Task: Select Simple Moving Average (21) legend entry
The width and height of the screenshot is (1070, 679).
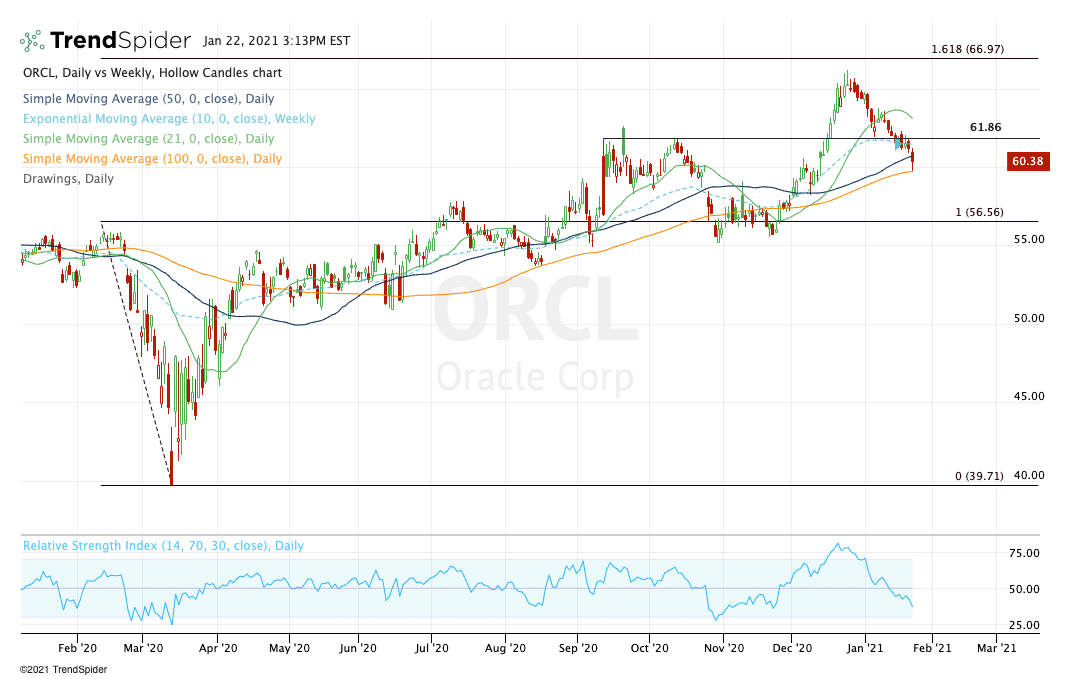Action: click(x=148, y=139)
